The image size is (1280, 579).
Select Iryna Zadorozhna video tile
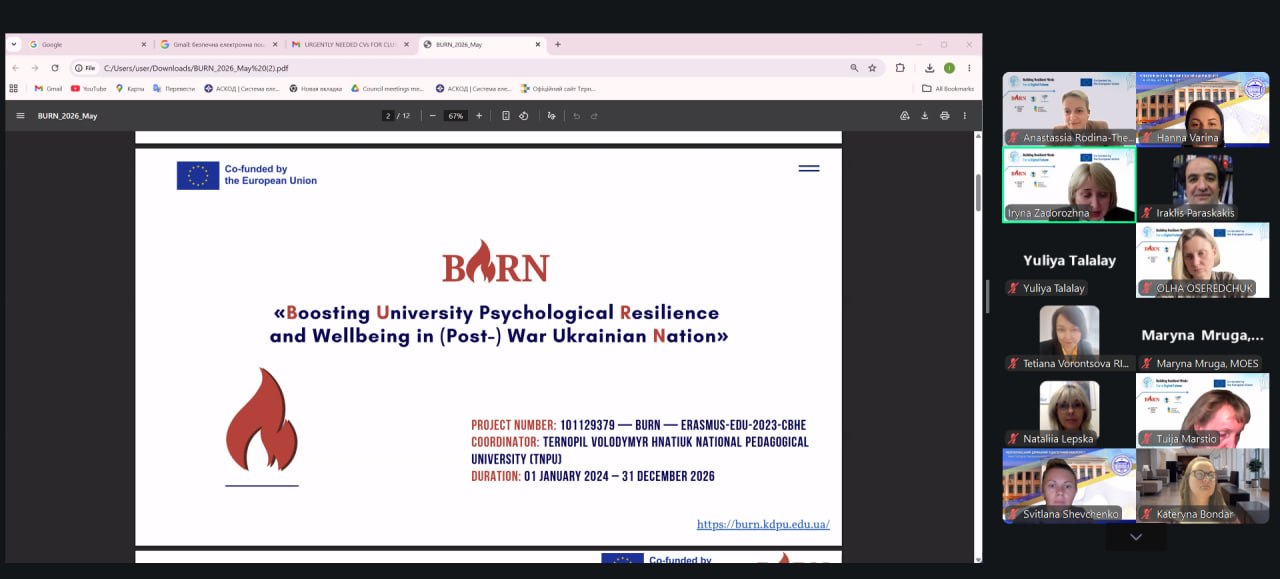[x=1069, y=184]
